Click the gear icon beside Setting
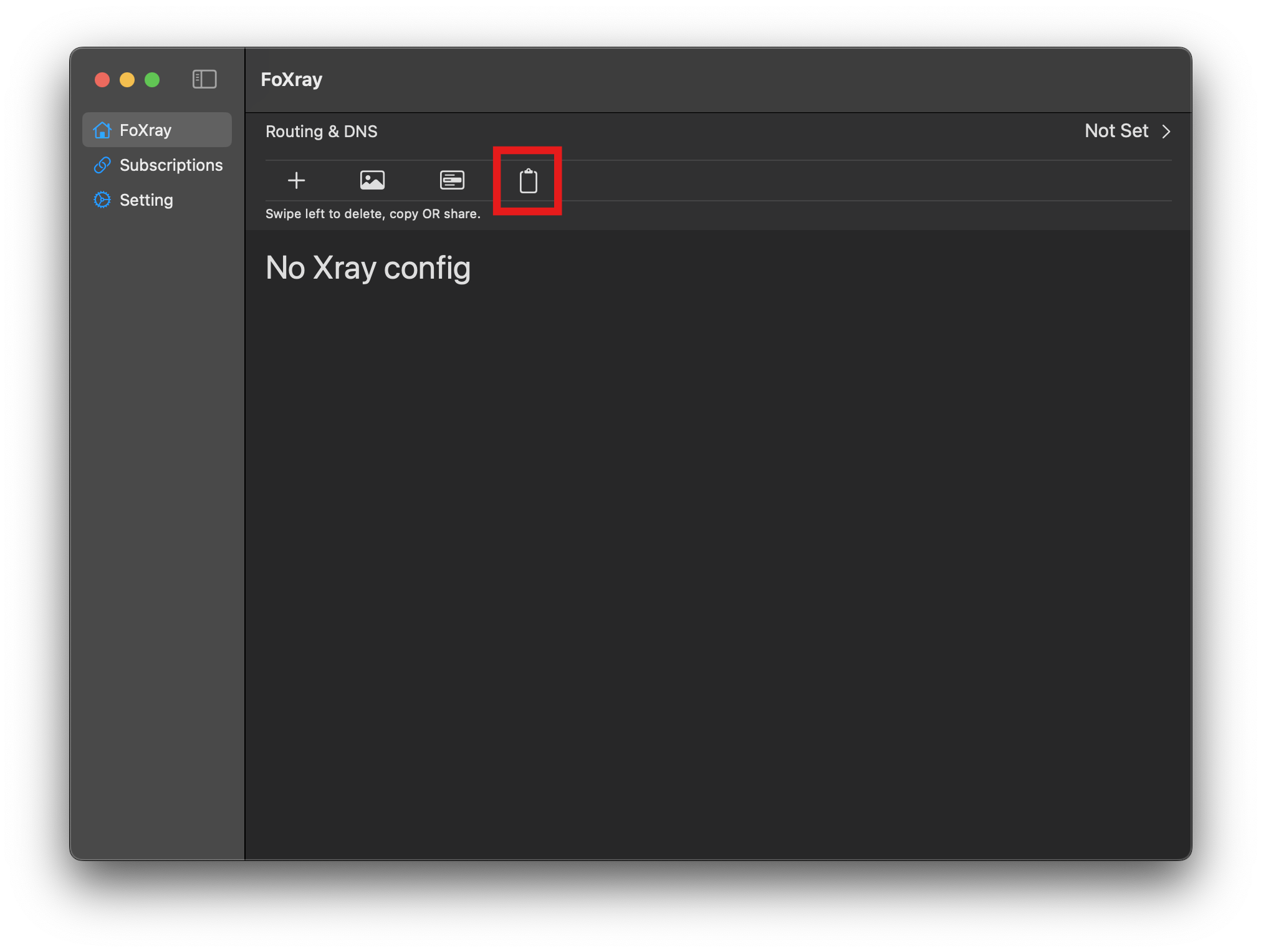The image size is (1261, 952). 102,200
